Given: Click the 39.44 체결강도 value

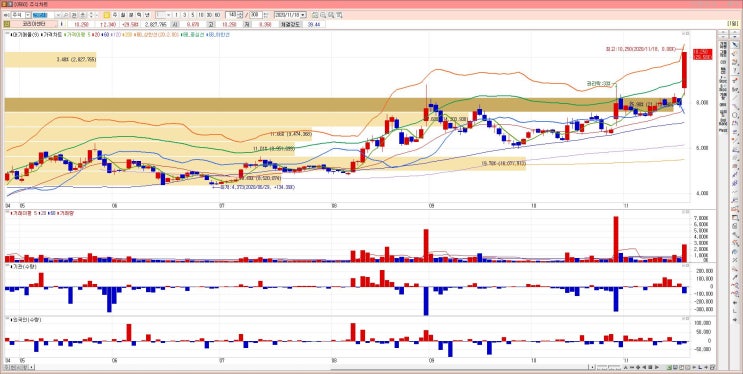Looking at the screenshot, I should click(314, 24).
